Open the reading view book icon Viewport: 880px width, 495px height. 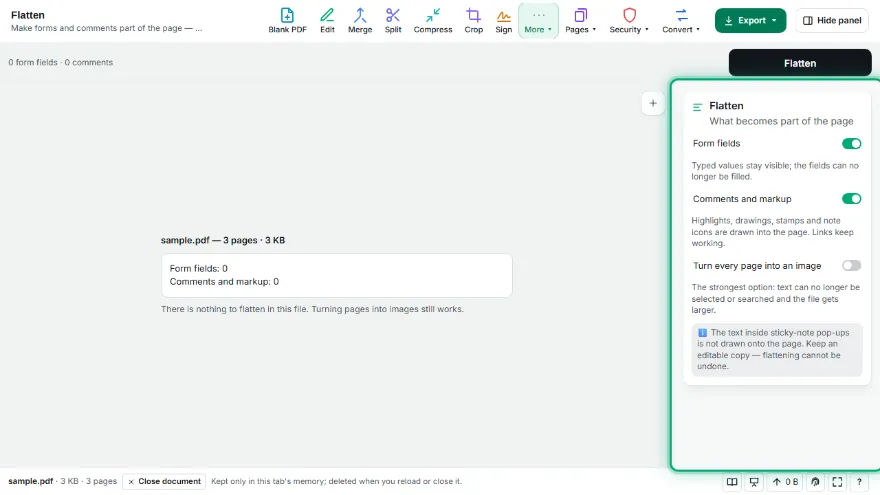[x=732, y=482]
